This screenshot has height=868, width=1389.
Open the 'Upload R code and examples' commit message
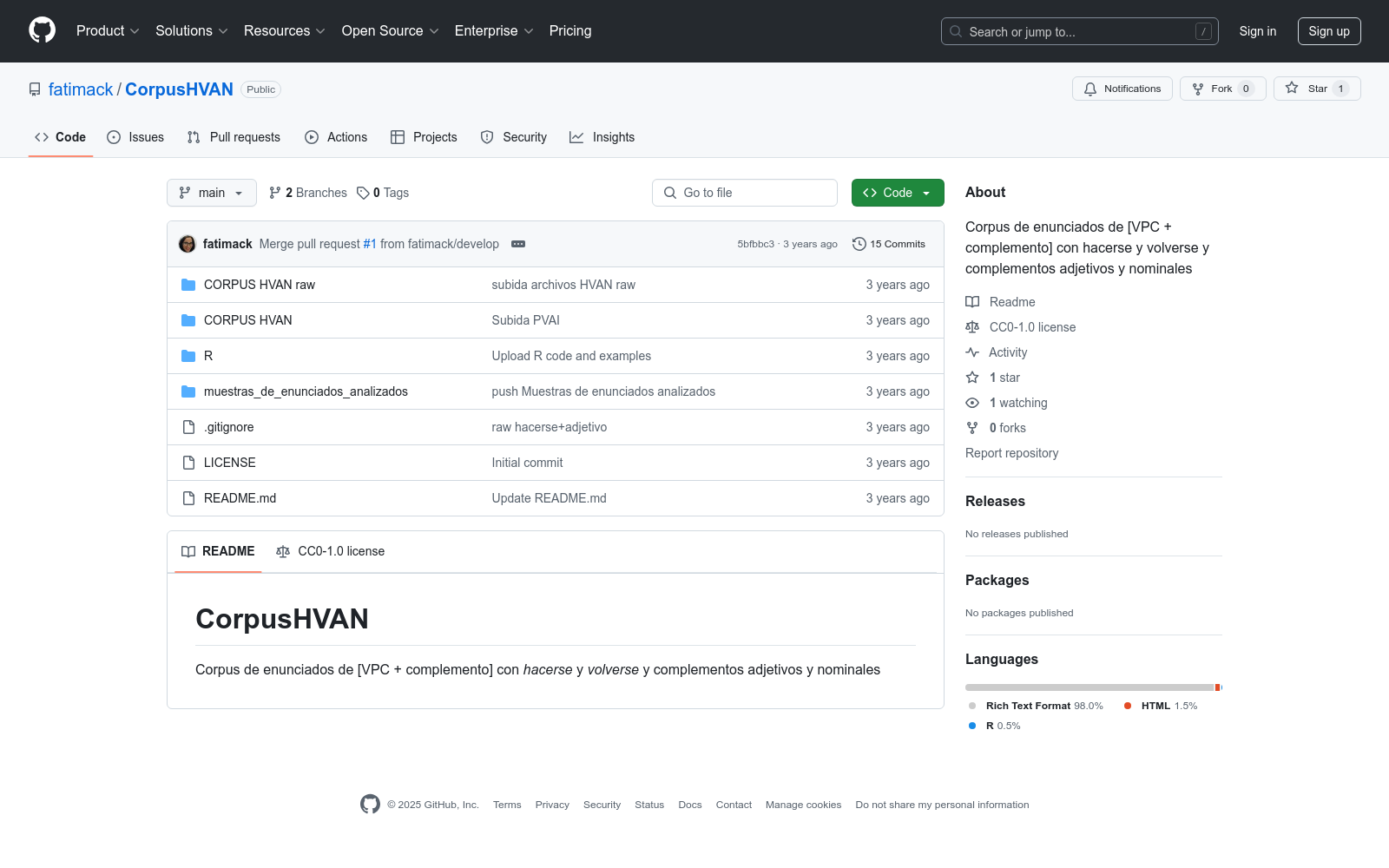571,356
